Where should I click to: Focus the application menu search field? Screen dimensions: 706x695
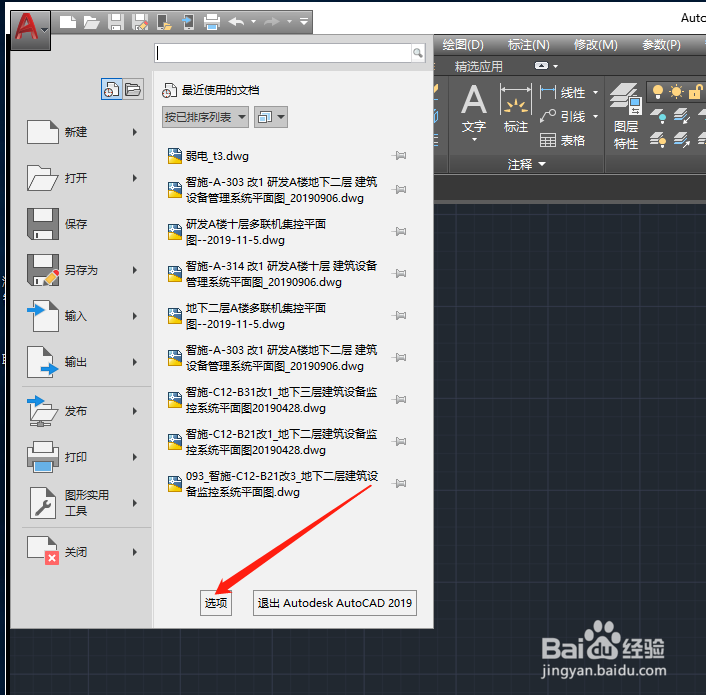[x=283, y=53]
